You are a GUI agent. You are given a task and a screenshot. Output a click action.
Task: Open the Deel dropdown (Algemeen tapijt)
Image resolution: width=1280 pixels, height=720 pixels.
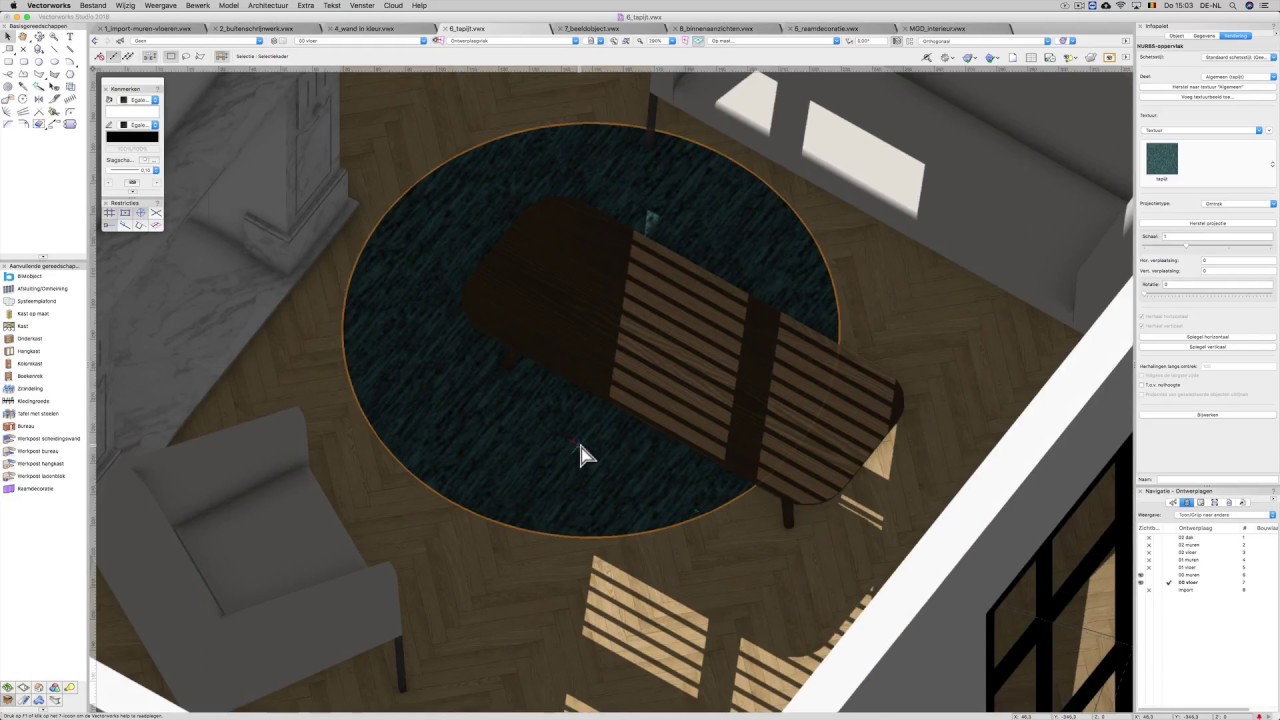[x=1239, y=77]
